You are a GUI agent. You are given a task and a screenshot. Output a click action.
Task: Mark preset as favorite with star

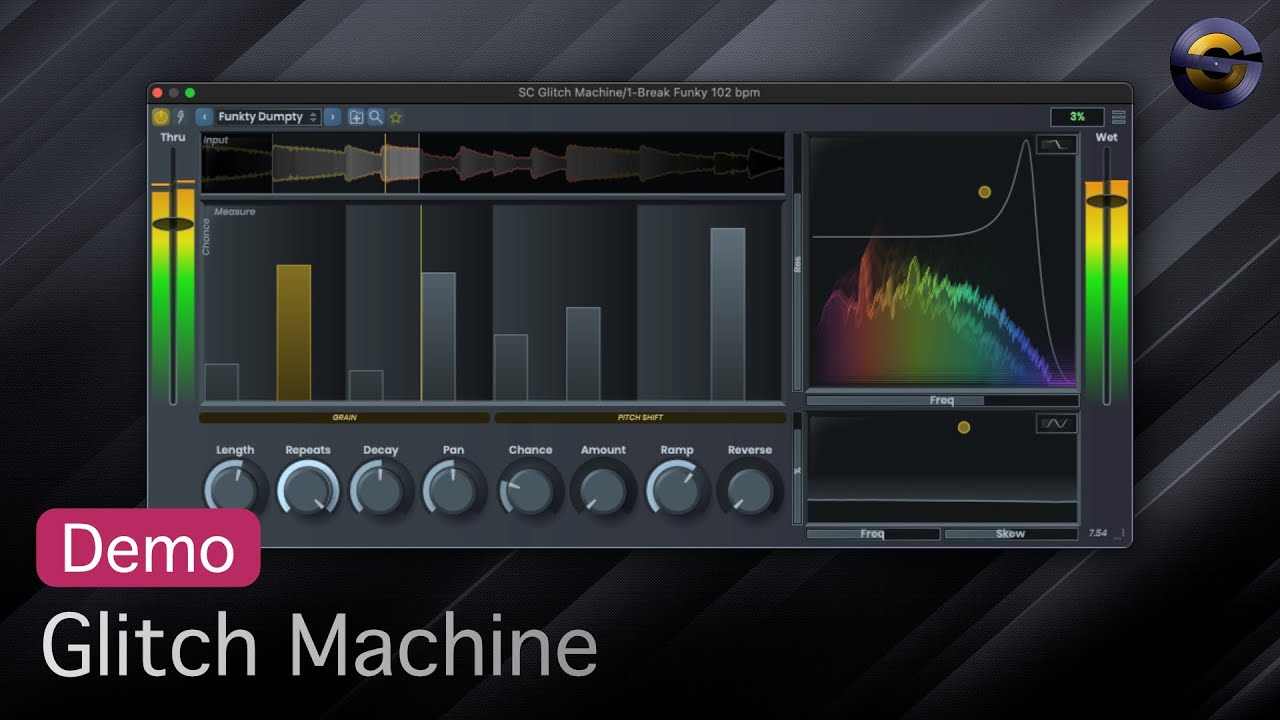(x=396, y=117)
